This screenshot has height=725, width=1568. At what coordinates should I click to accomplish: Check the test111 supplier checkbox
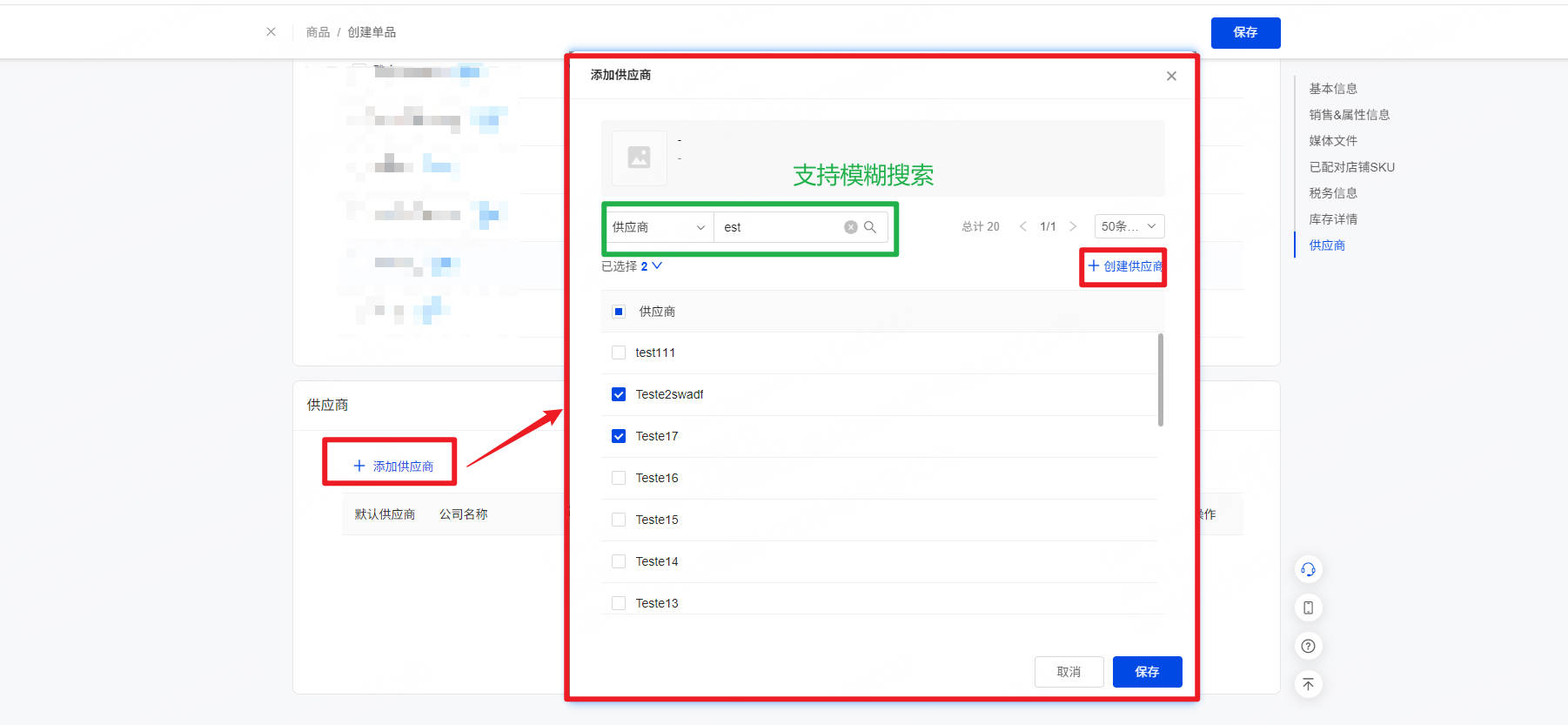(619, 352)
